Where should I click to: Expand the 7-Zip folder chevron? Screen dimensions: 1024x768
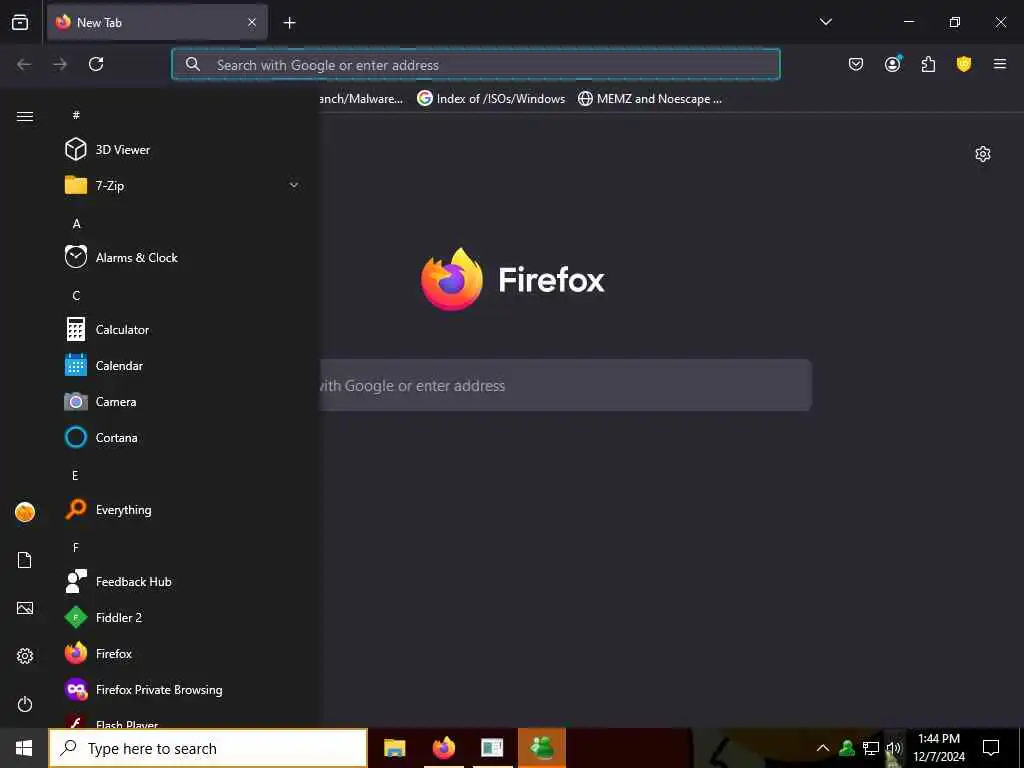pyautogui.click(x=294, y=185)
